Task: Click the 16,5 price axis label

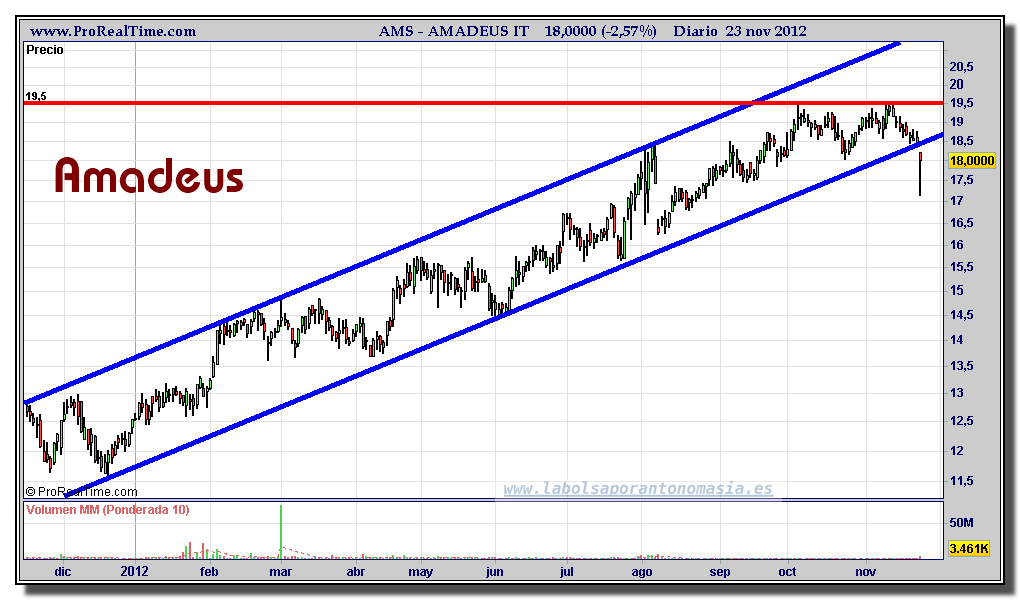Action: tap(961, 223)
